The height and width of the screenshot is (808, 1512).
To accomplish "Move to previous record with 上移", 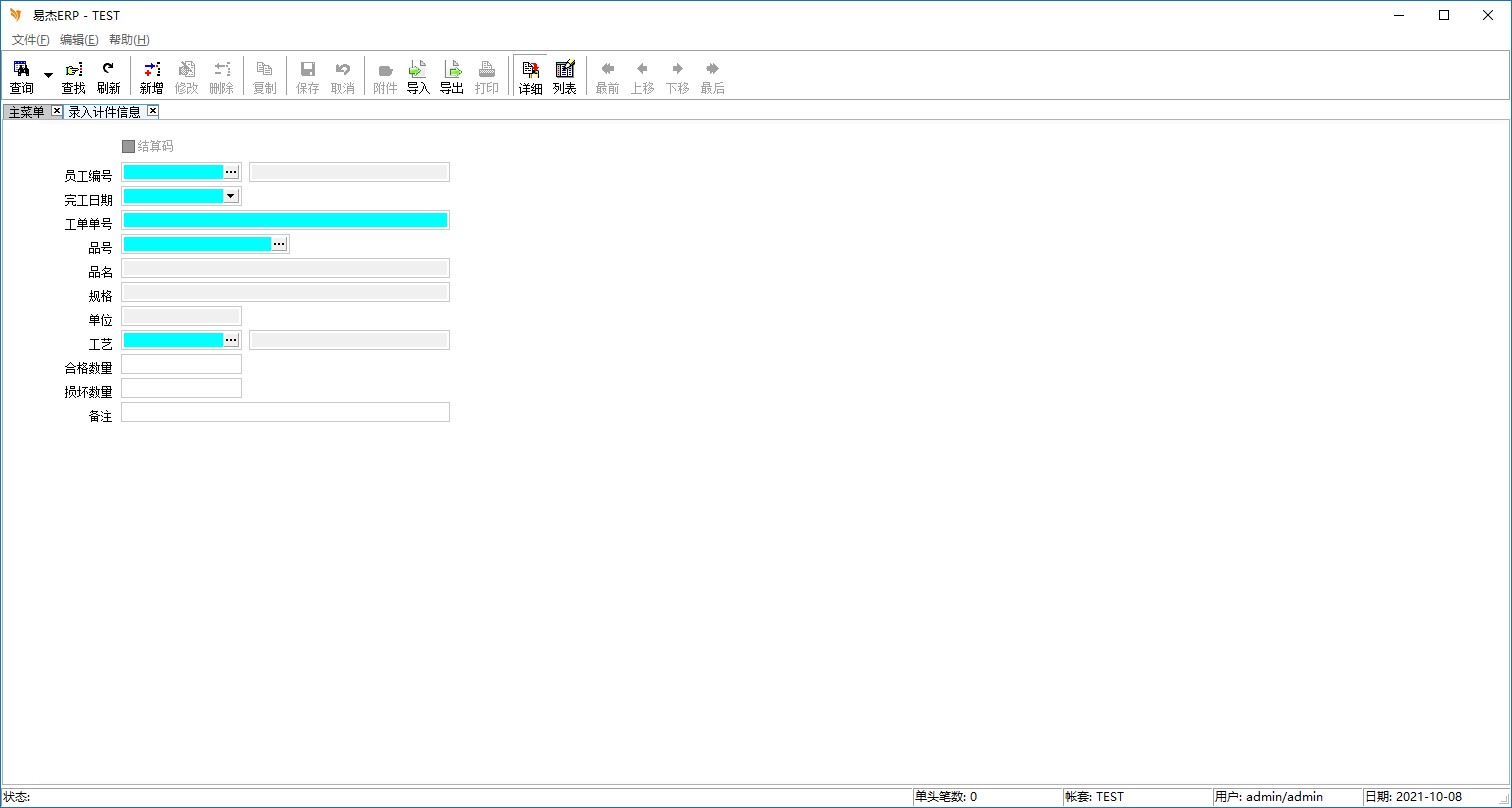I will click(642, 77).
